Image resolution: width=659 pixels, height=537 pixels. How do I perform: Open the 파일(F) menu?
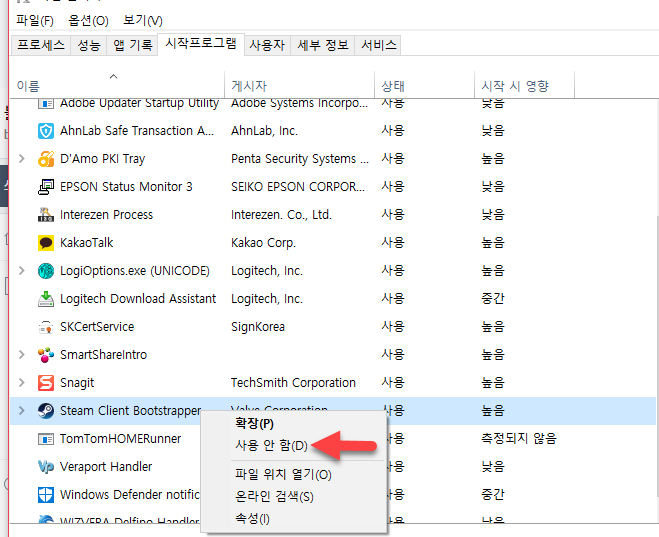click(x=35, y=20)
